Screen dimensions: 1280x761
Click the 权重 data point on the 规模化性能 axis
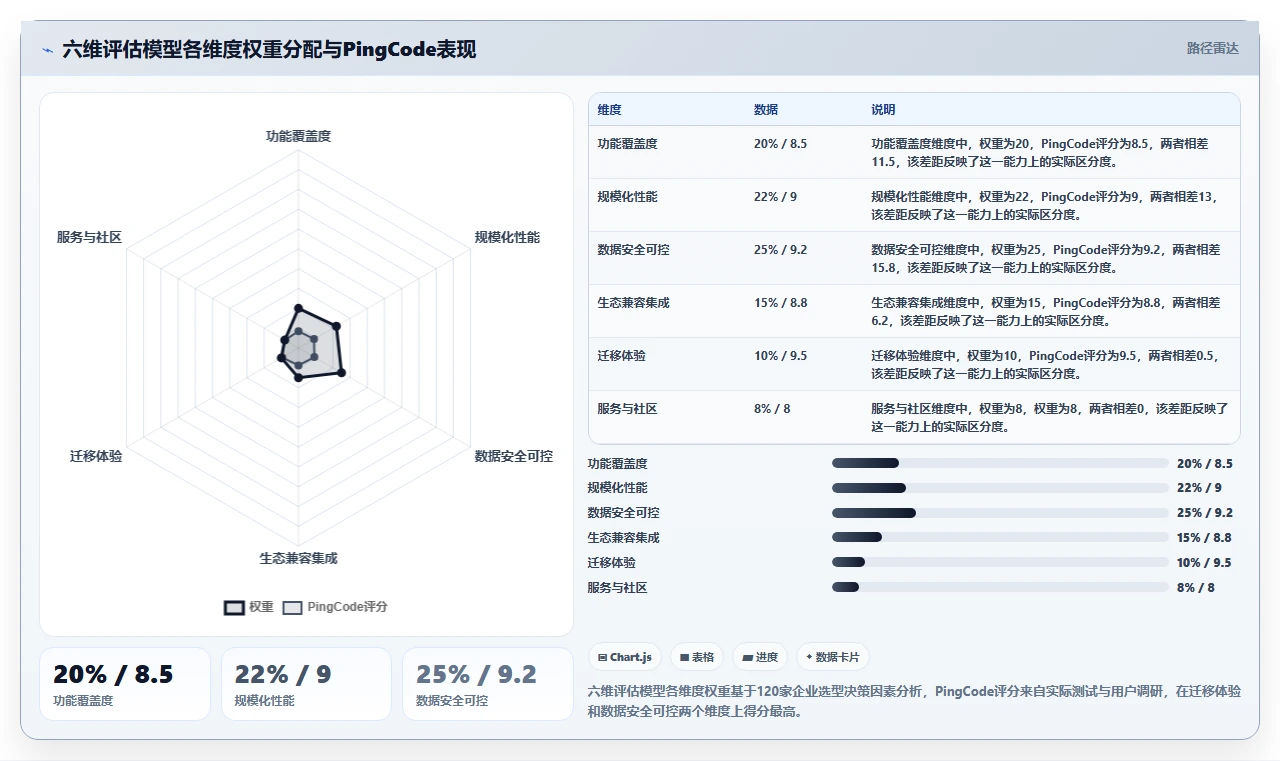click(x=336, y=325)
